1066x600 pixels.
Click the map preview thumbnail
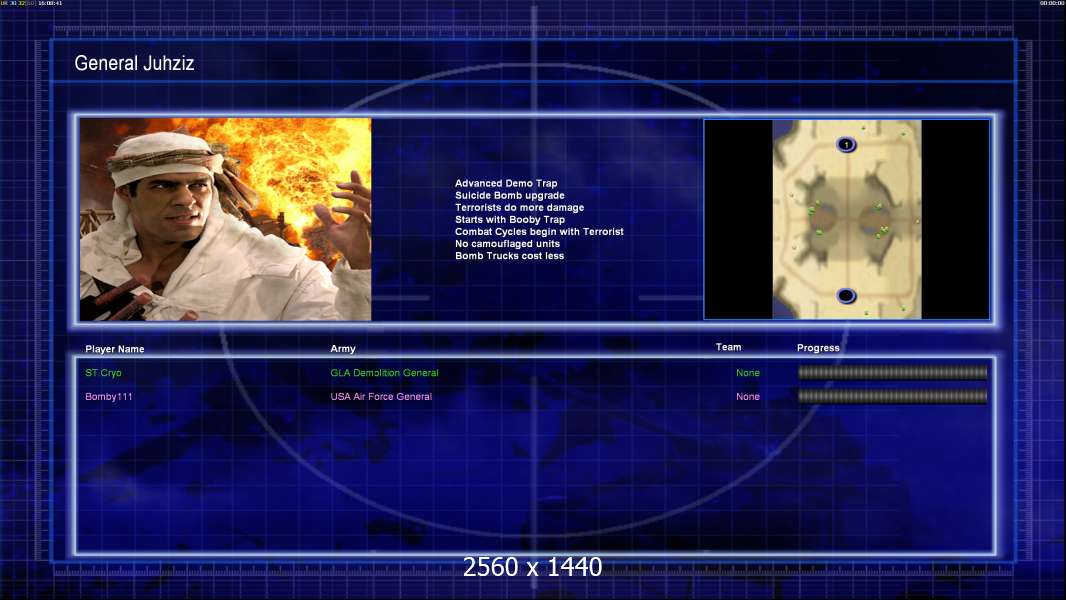[846, 220]
